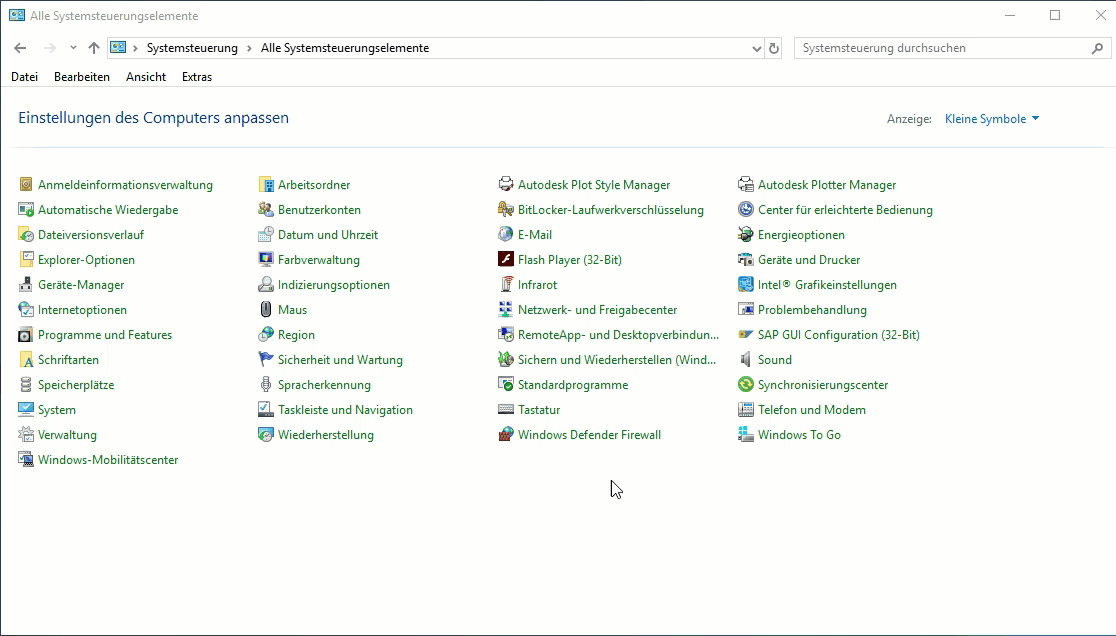The height and width of the screenshot is (636, 1116).
Task: Open the Indizierungsoptionen link
Action: [334, 285]
